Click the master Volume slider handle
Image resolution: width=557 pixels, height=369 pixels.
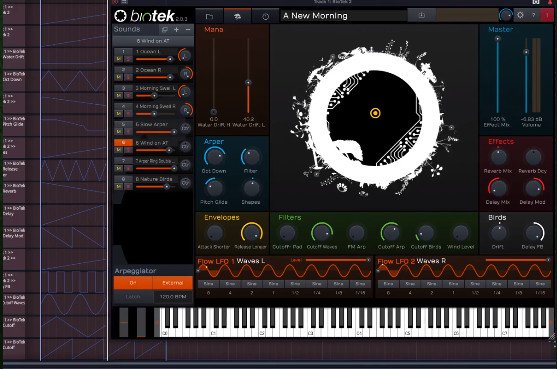[x=526, y=52]
